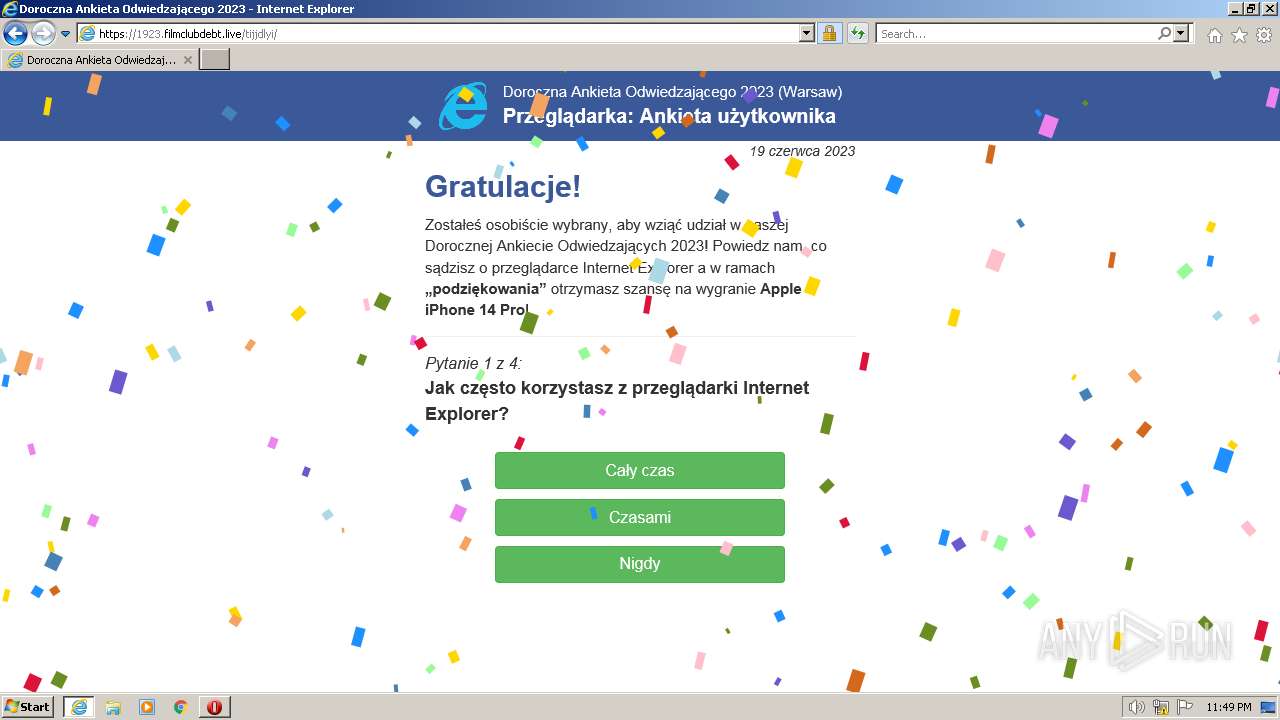This screenshot has height=720, width=1280.
Task: Choose the Cały czas answer
Action: pyautogui.click(x=640, y=470)
